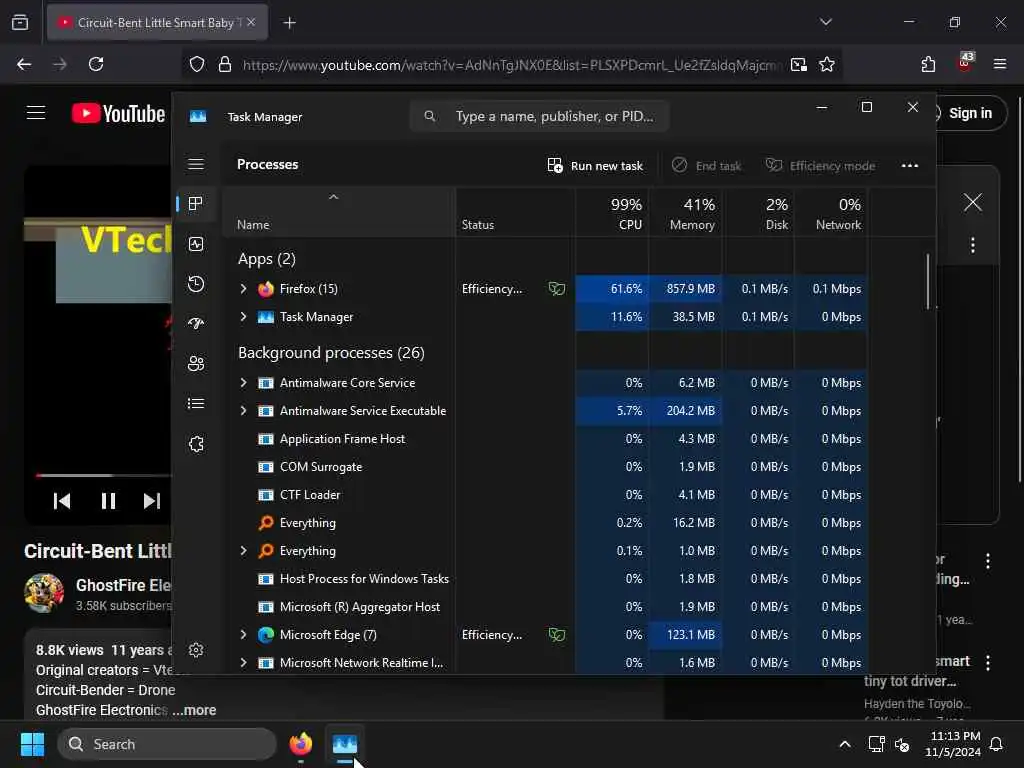
Task: Show hidden system tray icons
Action: point(844,744)
